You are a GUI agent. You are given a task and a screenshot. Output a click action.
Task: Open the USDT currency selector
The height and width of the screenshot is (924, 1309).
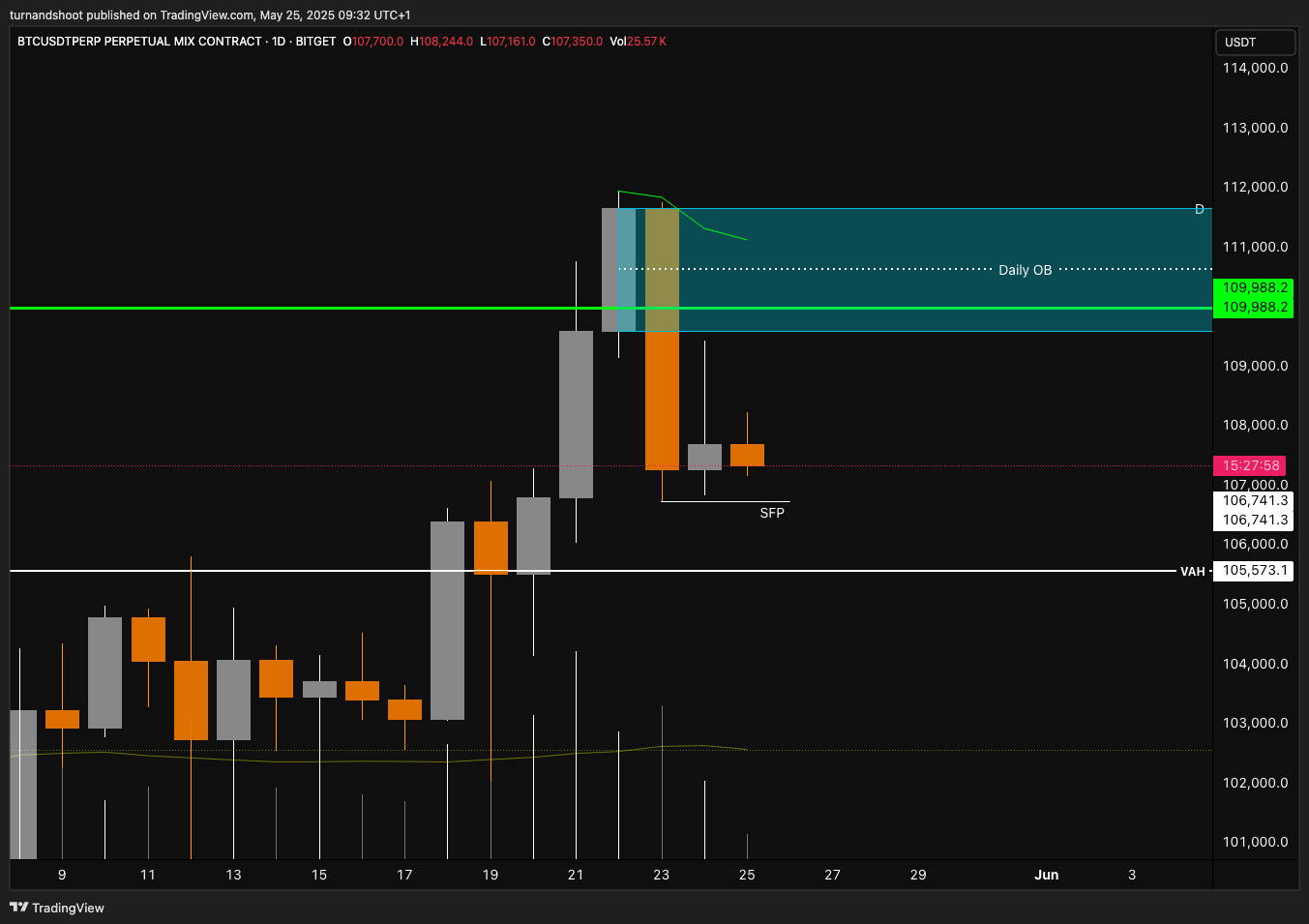[1255, 43]
